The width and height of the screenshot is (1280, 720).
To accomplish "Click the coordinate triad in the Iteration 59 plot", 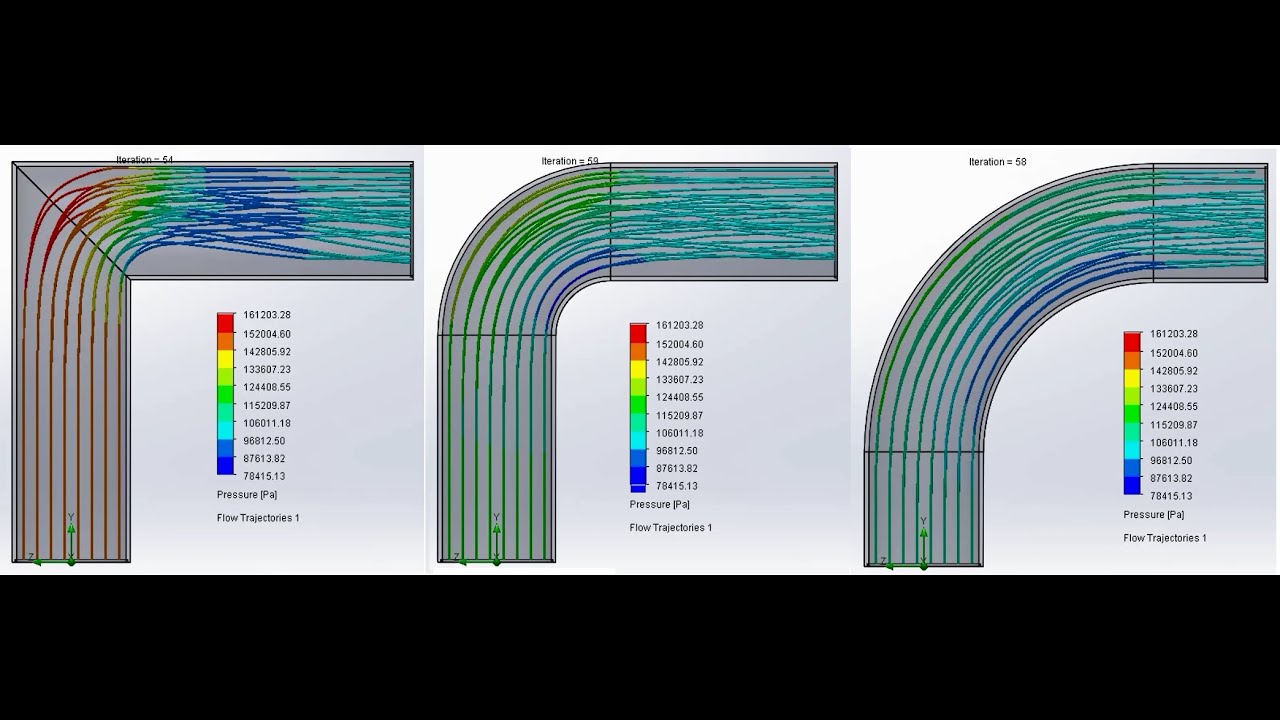I will (478, 540).
